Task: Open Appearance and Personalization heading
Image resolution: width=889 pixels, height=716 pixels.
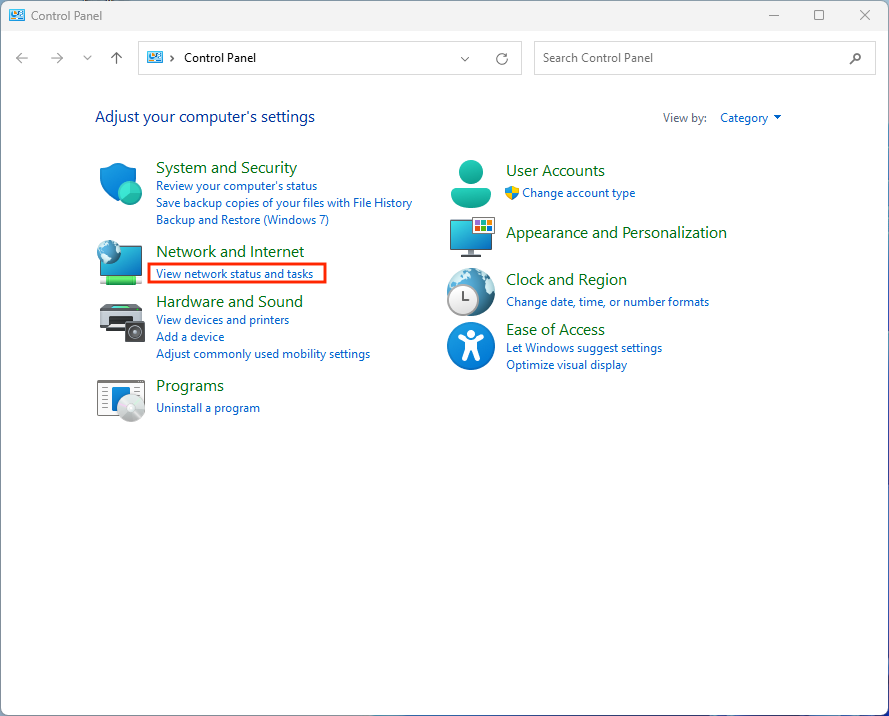Action: click(616, 233)
